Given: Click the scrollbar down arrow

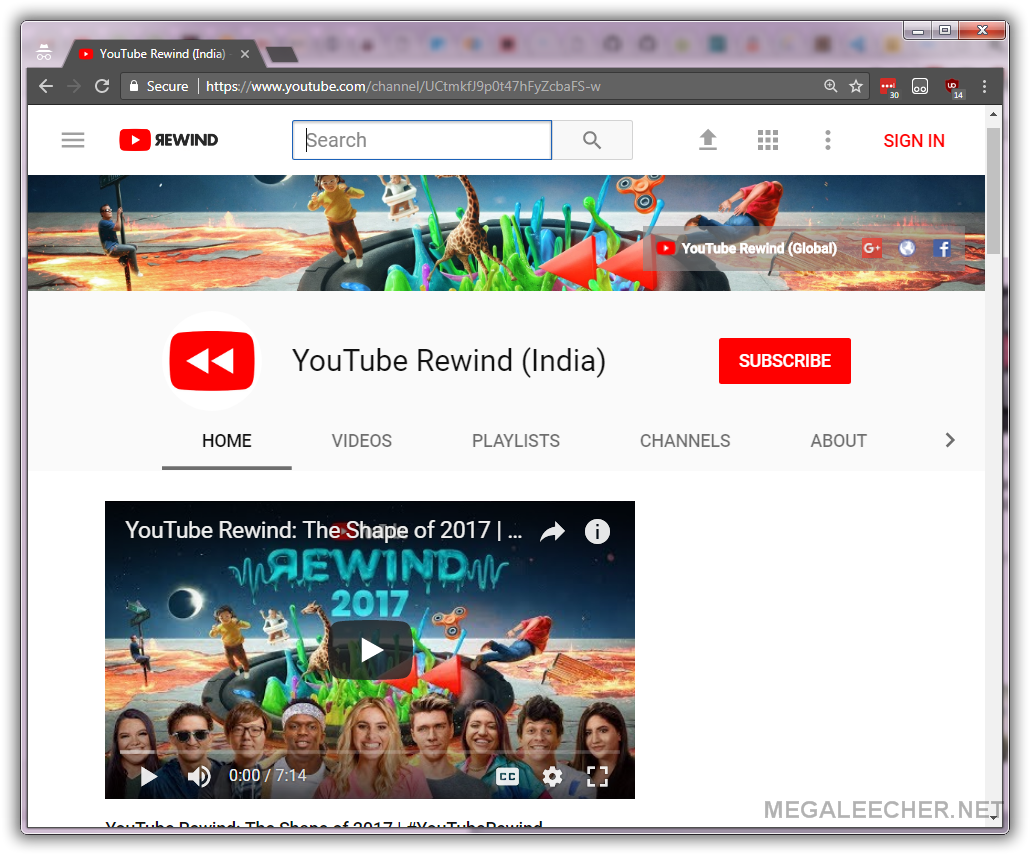Looking at the screenshot, I should 993,817.
